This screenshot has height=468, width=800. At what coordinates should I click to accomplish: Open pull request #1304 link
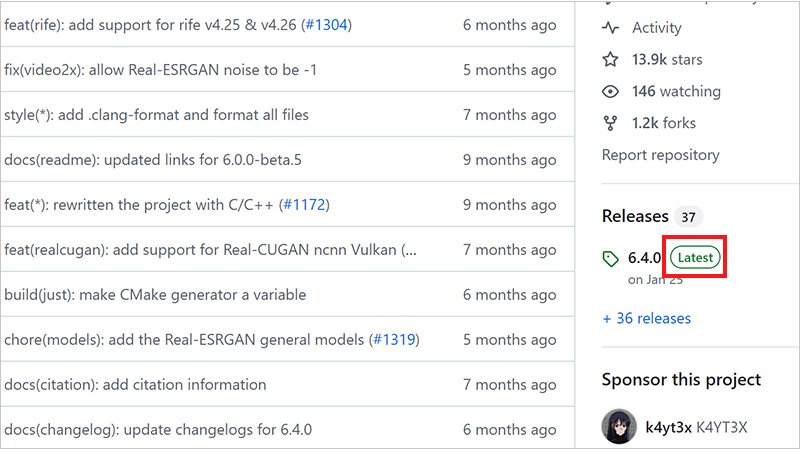327,25
